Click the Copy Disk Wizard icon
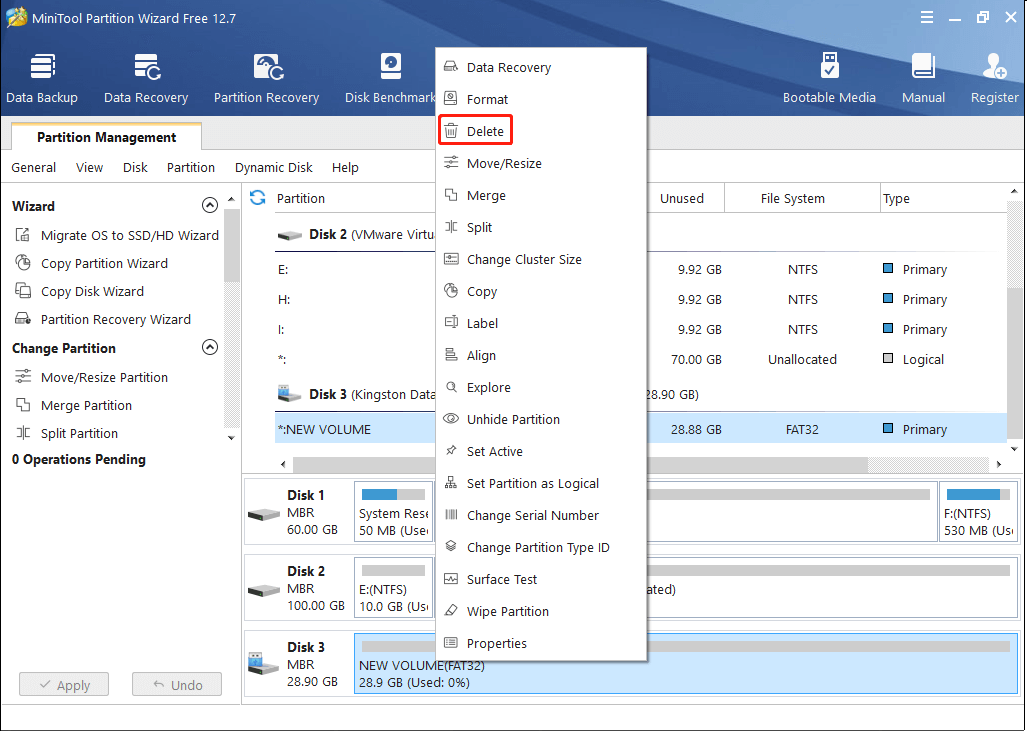1027x731 pixels. tap(23, 291)
